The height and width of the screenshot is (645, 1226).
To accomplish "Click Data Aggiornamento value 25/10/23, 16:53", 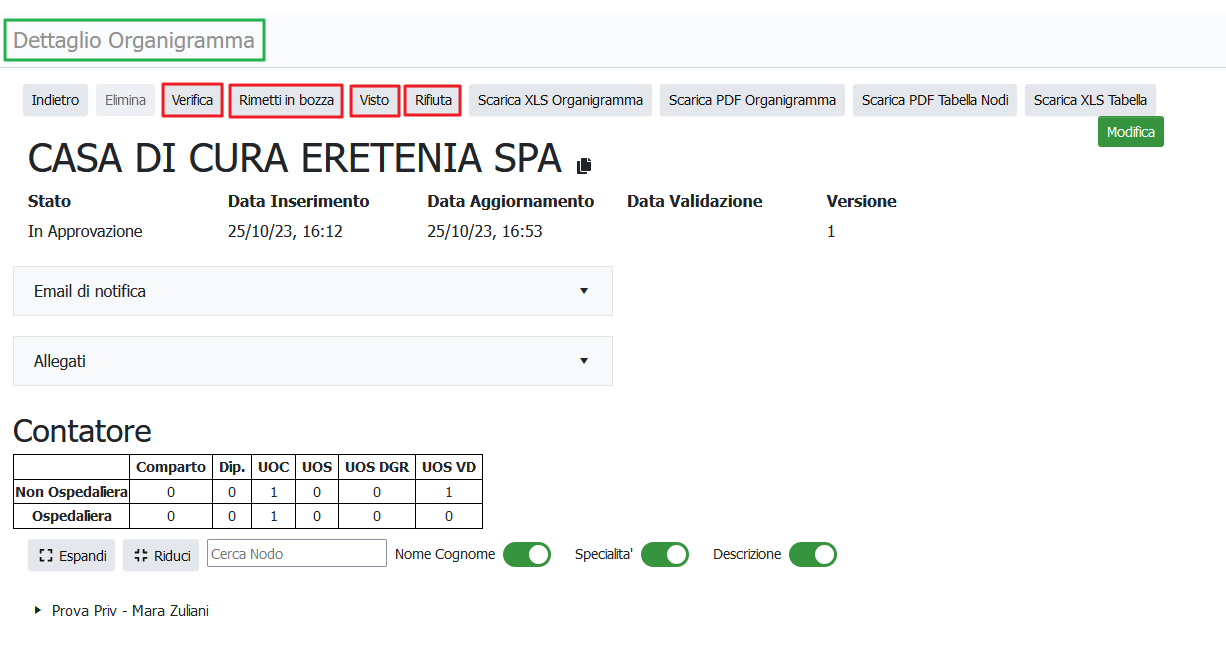I will click(x=485, y=231).
